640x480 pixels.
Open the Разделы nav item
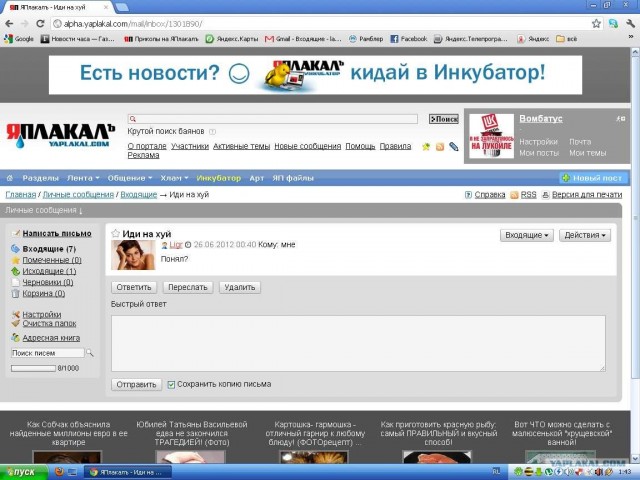click(40, 178)
